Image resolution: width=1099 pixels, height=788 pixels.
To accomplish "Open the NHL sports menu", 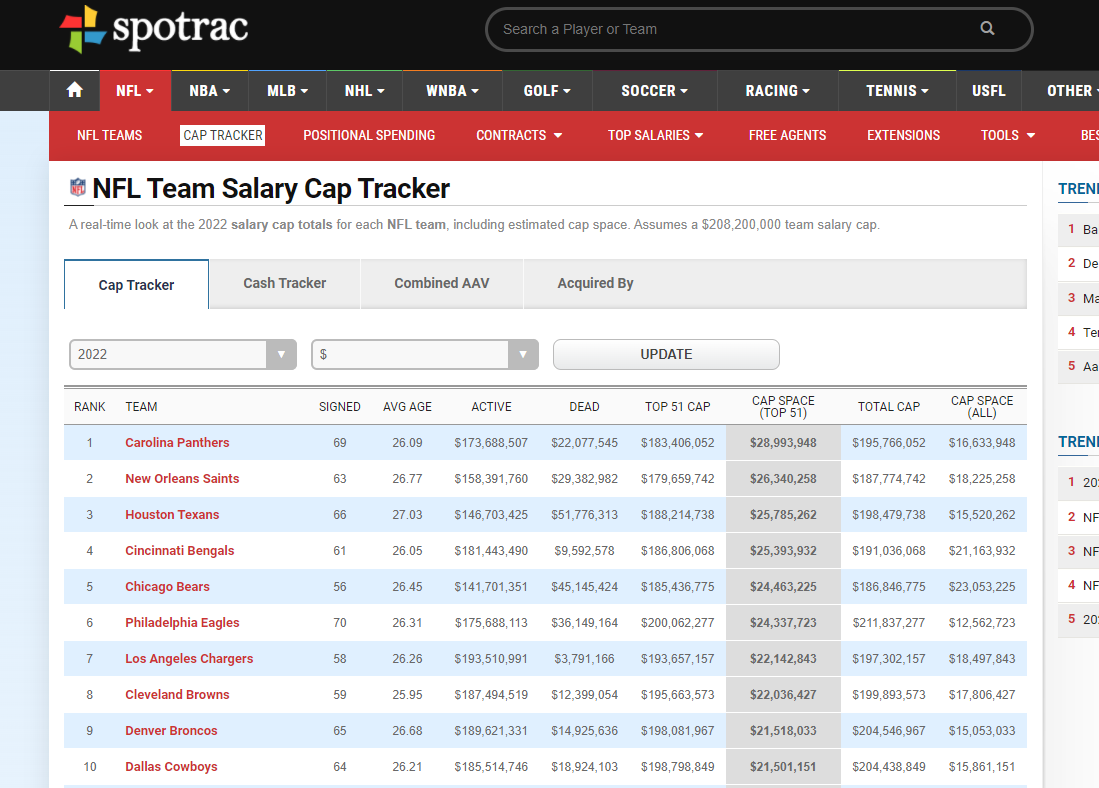I will [x=364, y=90].
